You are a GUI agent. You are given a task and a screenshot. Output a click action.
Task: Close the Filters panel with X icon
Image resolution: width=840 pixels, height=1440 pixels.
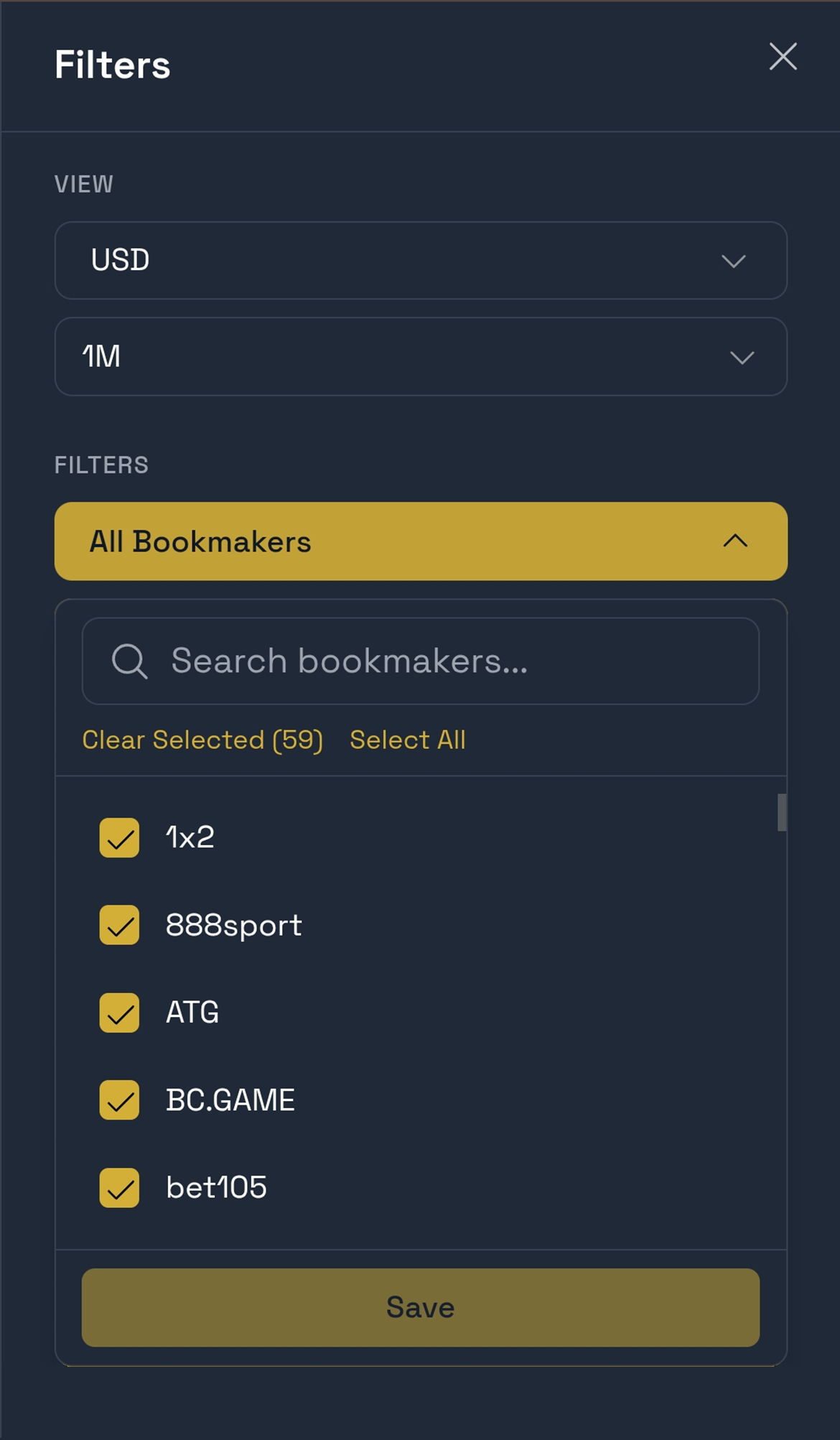coord(783,57)
